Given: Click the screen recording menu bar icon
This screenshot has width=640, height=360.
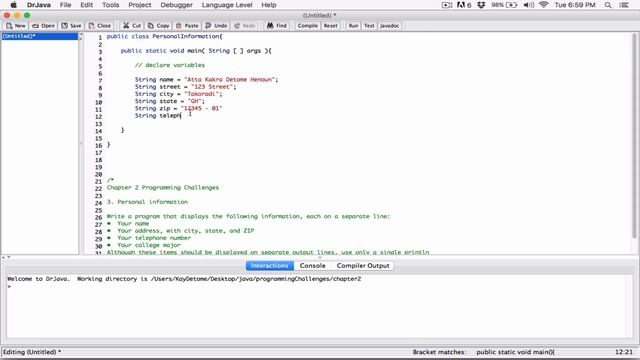Looking at the screenshot, I should [x=447, y=5].
